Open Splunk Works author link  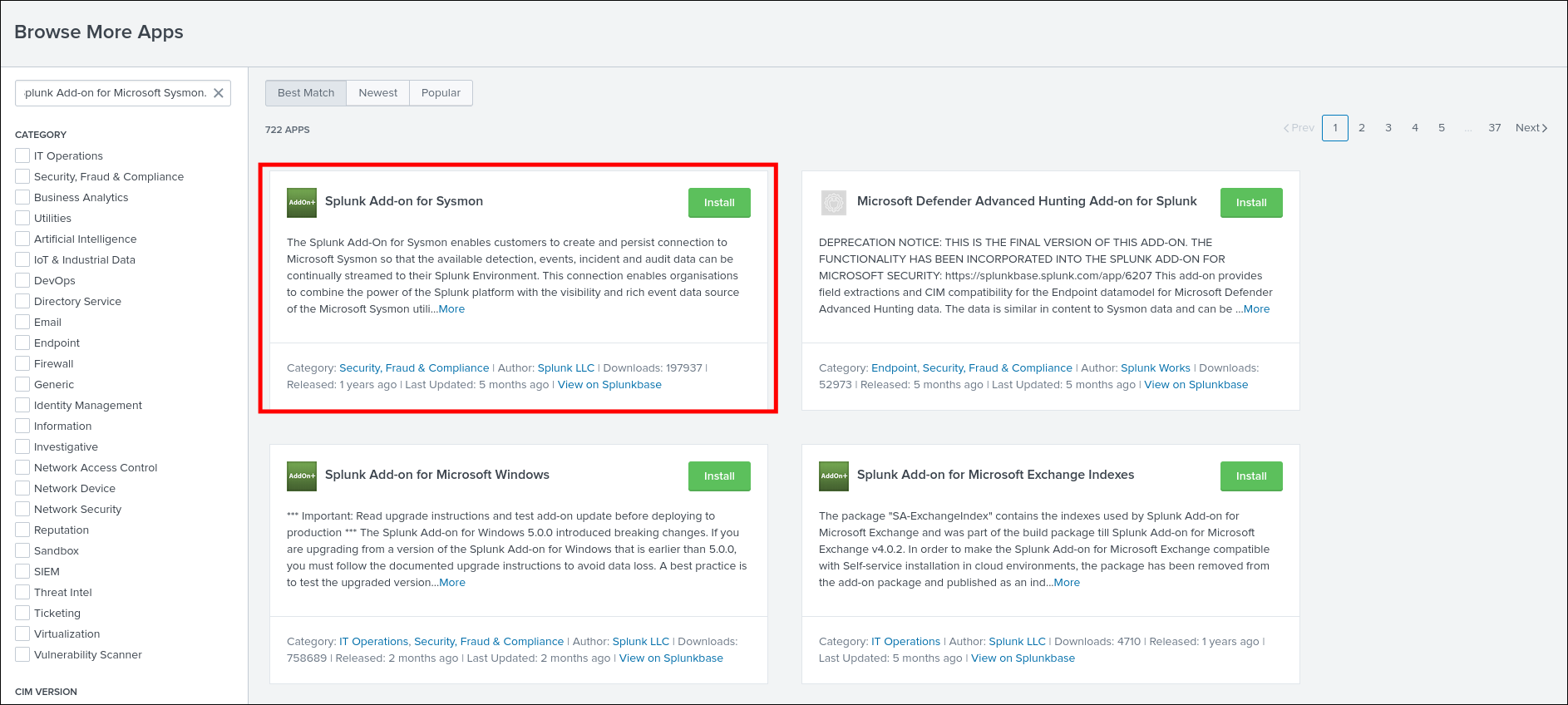pyautogui.click(x=1156, y=368)
